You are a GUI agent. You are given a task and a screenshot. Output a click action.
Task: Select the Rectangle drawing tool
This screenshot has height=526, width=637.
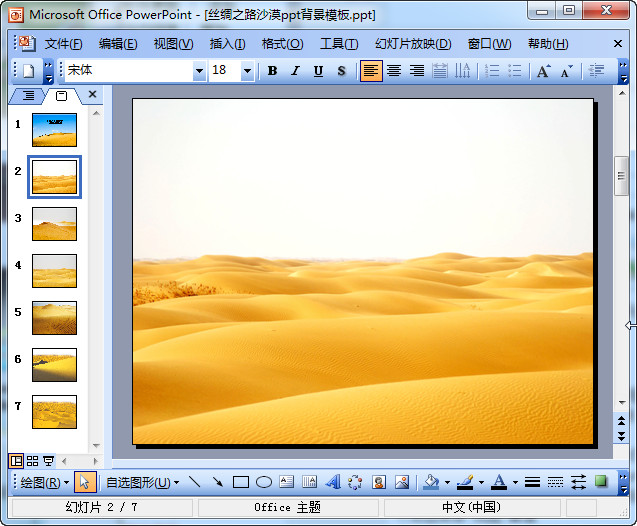coord(241,483)
